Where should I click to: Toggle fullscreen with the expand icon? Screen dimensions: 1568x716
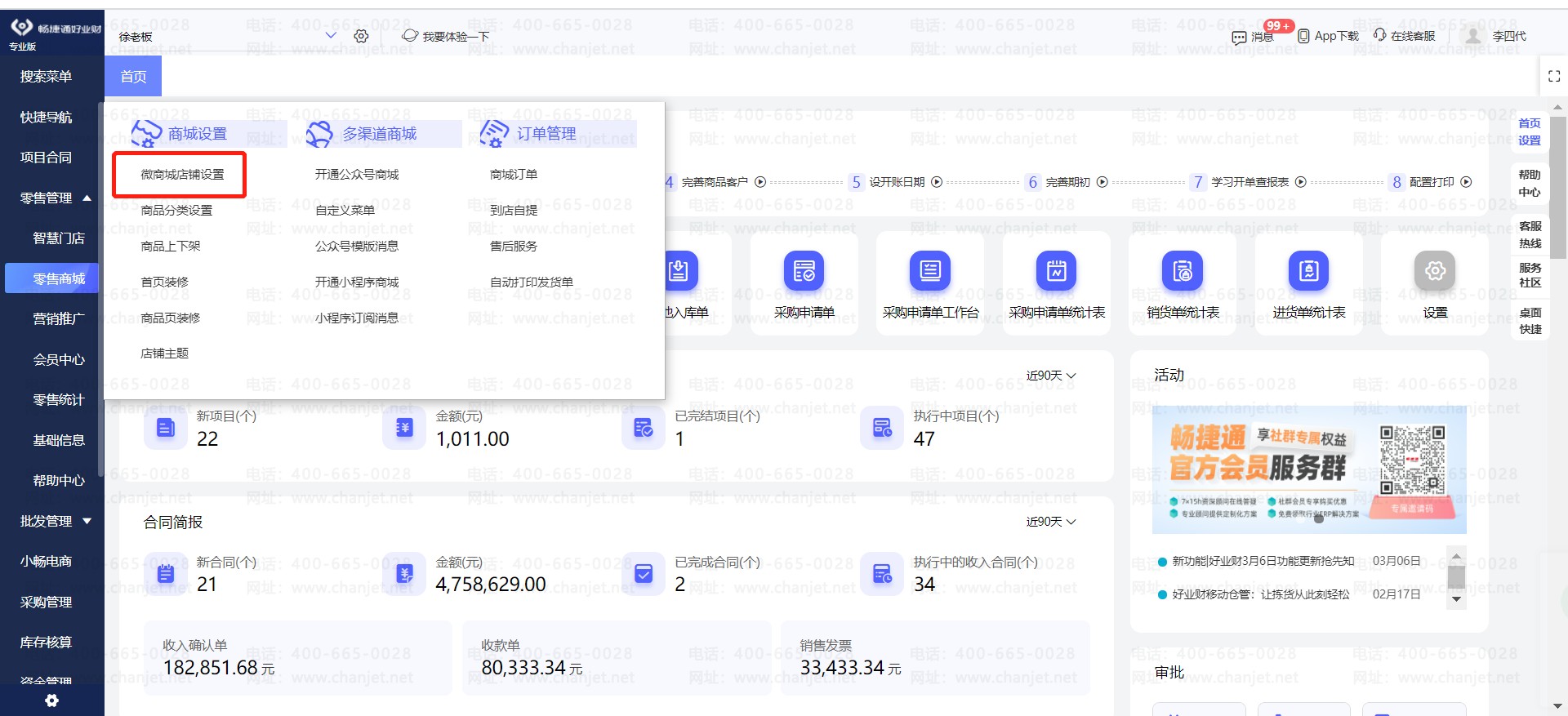tap(1554, 76)
